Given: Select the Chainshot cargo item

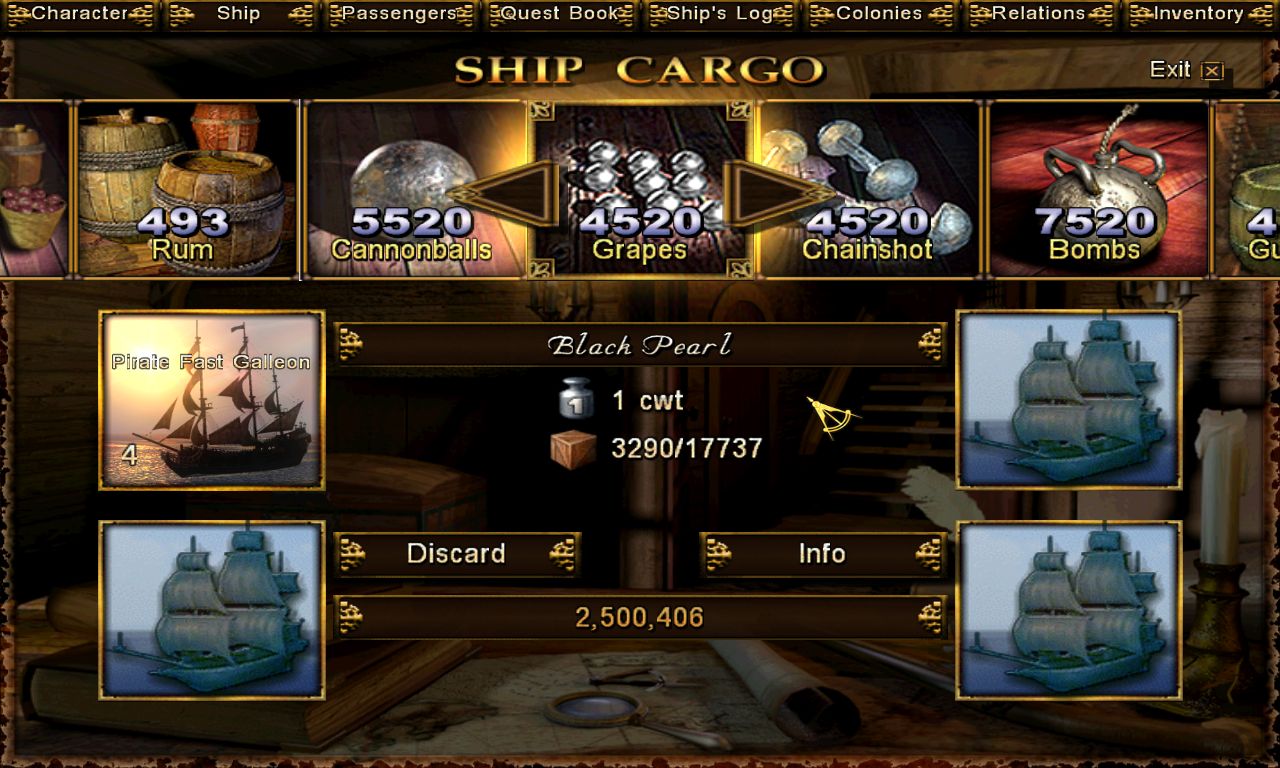Looking at the screenshot, I should tap(868, 189).
